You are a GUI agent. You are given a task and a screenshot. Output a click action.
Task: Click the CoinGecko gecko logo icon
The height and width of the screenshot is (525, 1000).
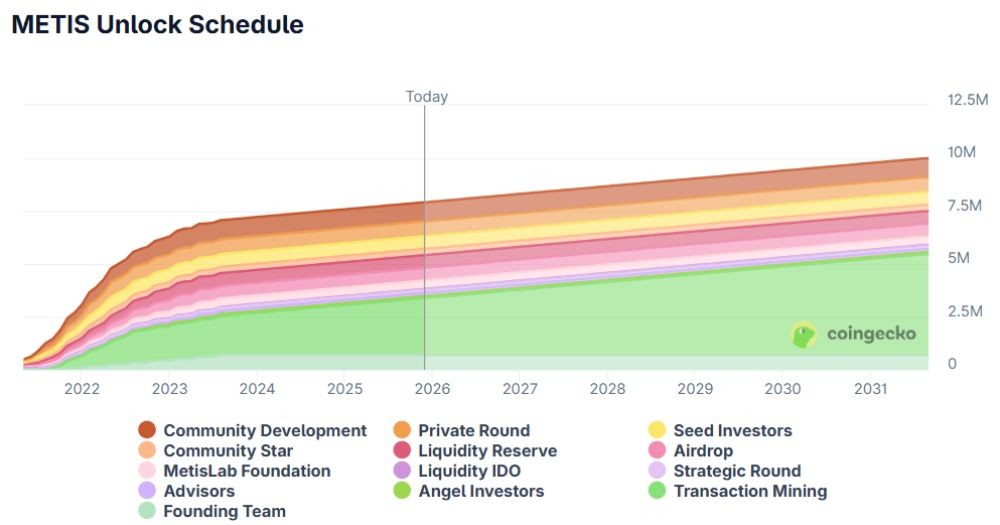(804, 334)
